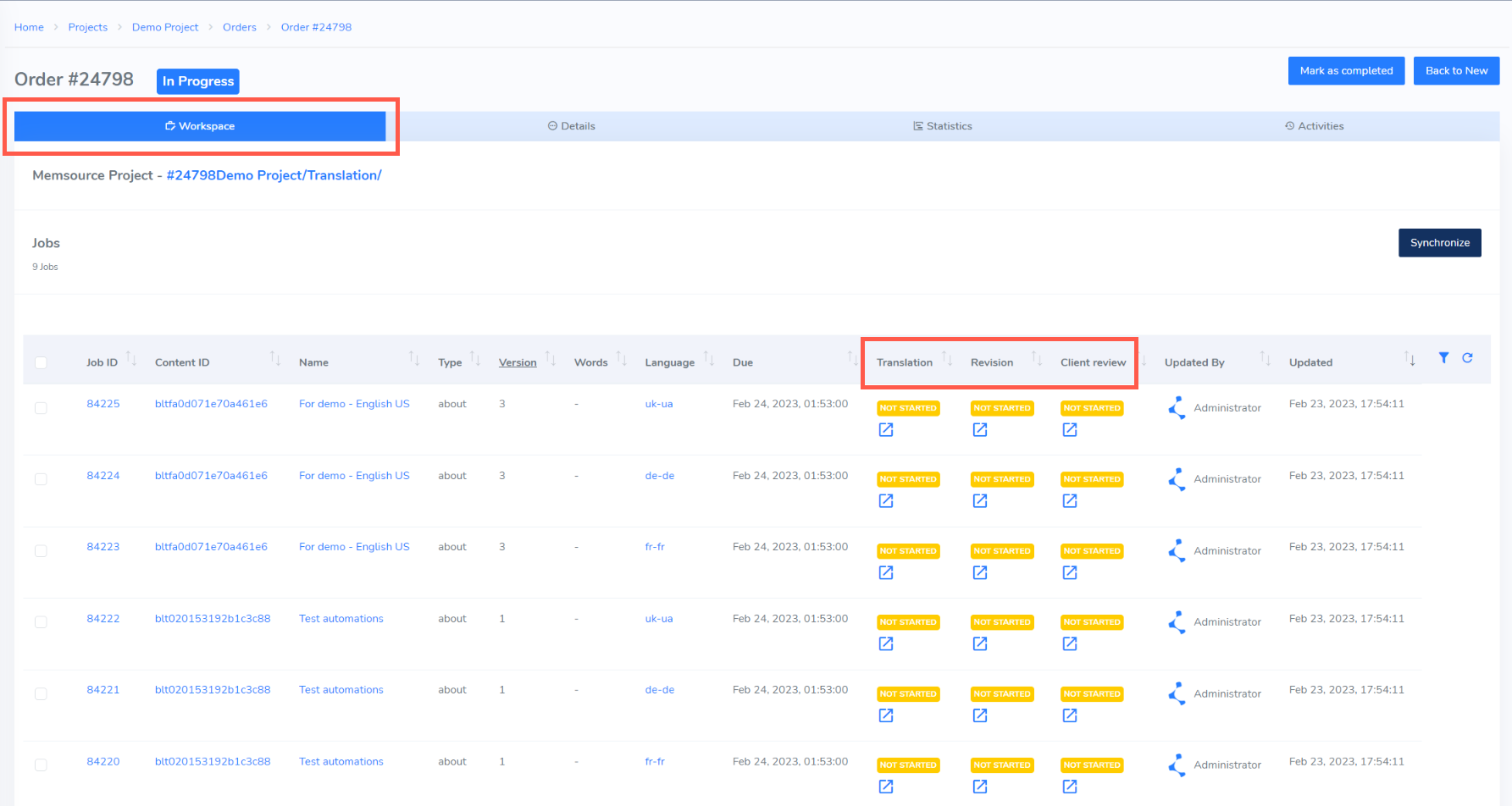Click Administrator avatar icon in job 84222 row
Image resolution: width=1512 pixels, height=806 pixels.
(1177, 622)
